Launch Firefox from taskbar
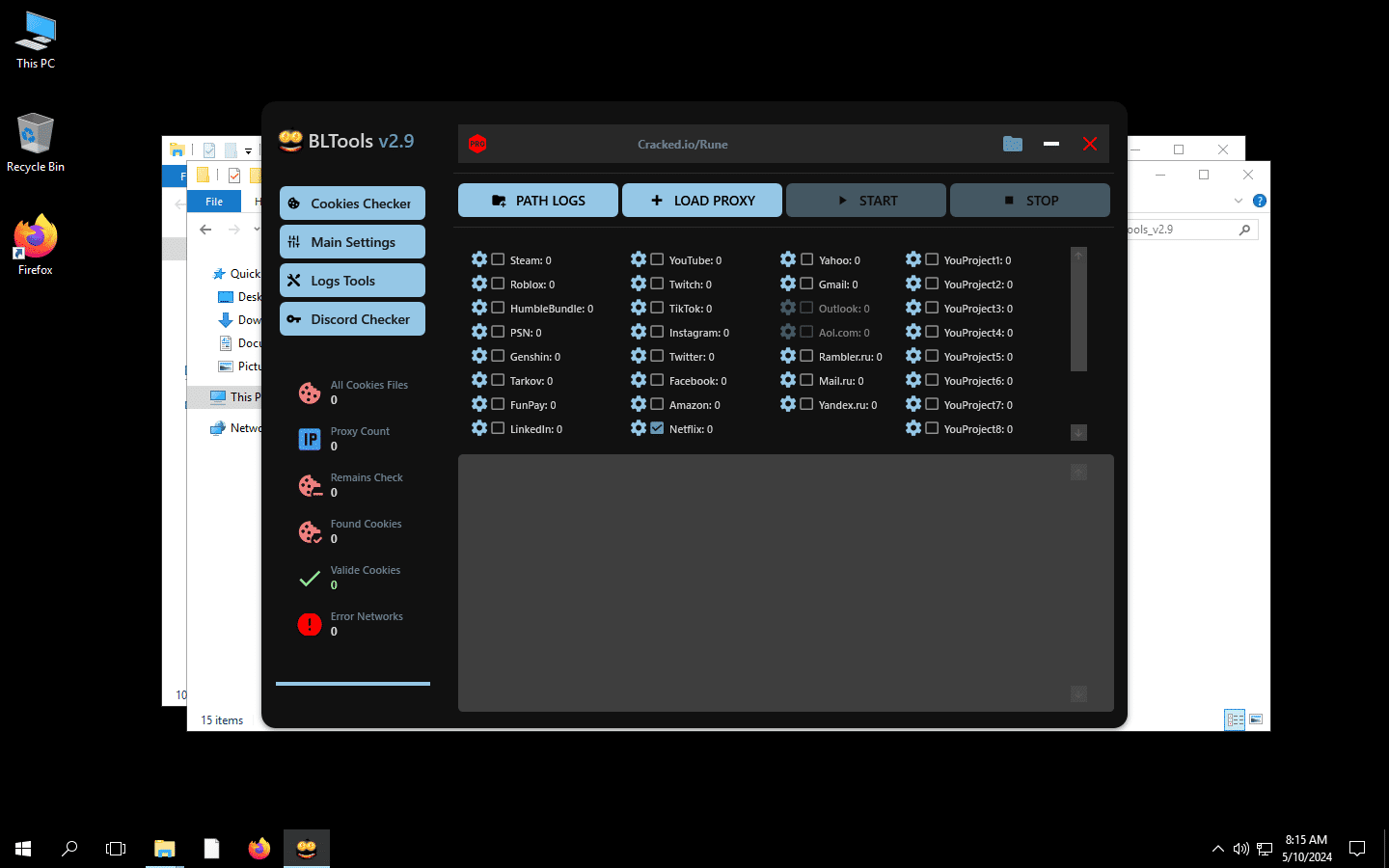The width and height of the screenshot is (1389, 868). (x=259, y=849)
